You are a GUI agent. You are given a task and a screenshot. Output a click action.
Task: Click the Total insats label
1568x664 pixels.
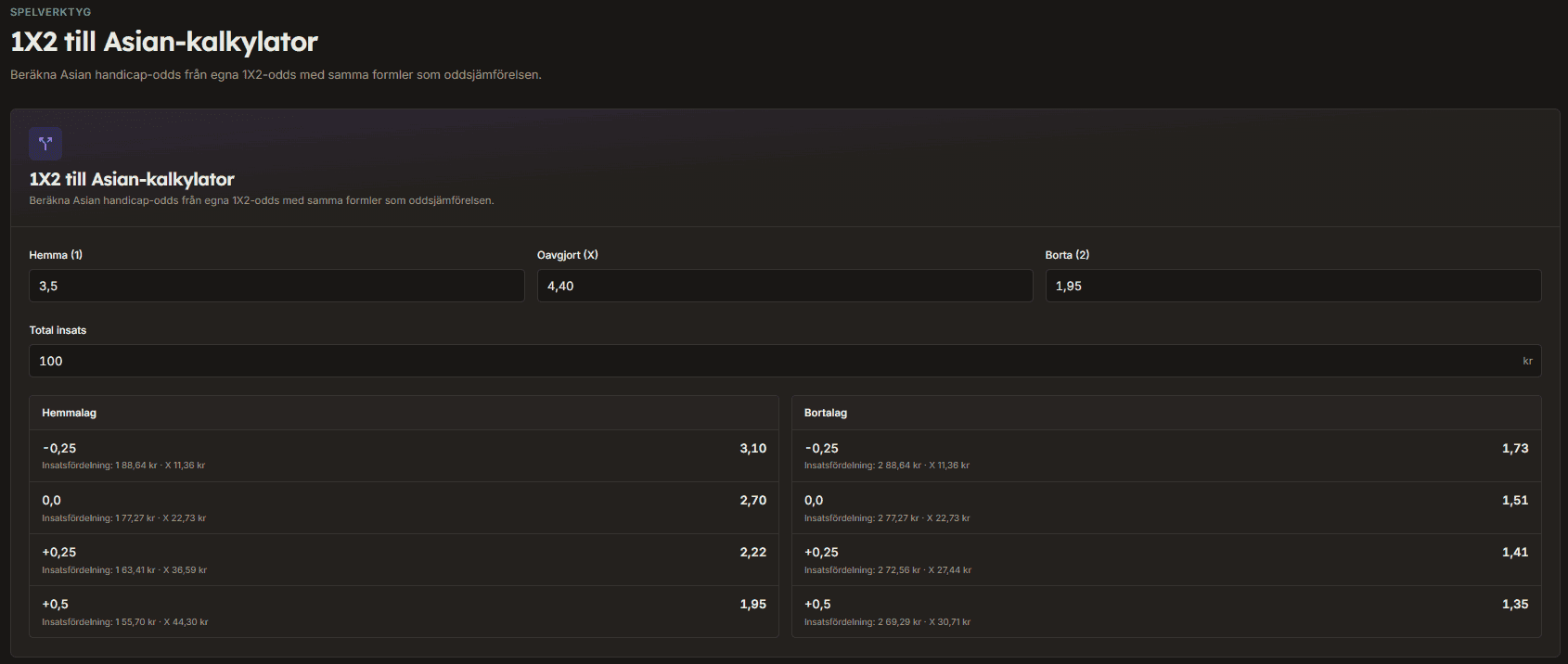pyautogui.click(x=58, y=330)
